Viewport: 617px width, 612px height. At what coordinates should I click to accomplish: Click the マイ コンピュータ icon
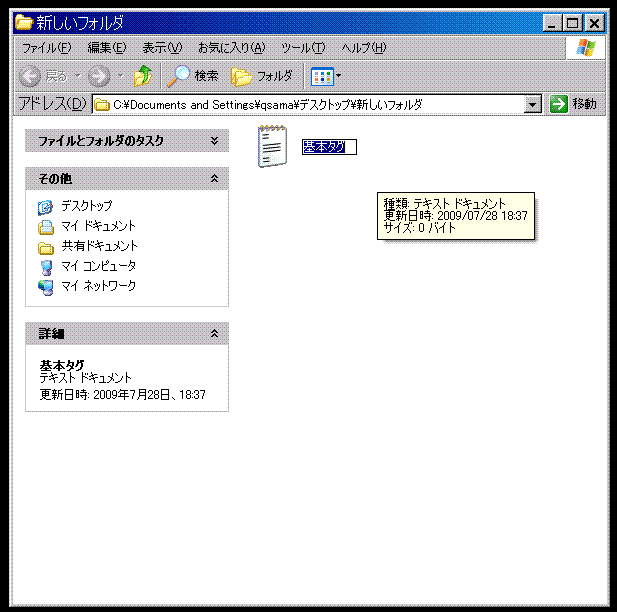point(46,267)
